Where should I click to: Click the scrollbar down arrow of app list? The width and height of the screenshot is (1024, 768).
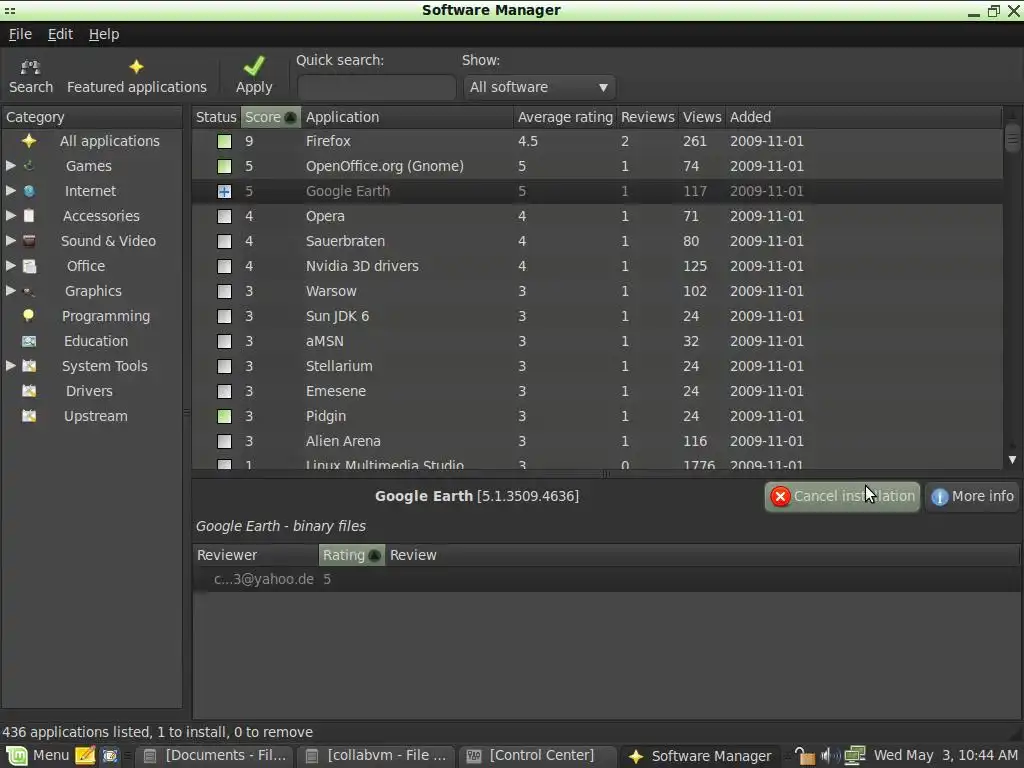coord(1012,460)
